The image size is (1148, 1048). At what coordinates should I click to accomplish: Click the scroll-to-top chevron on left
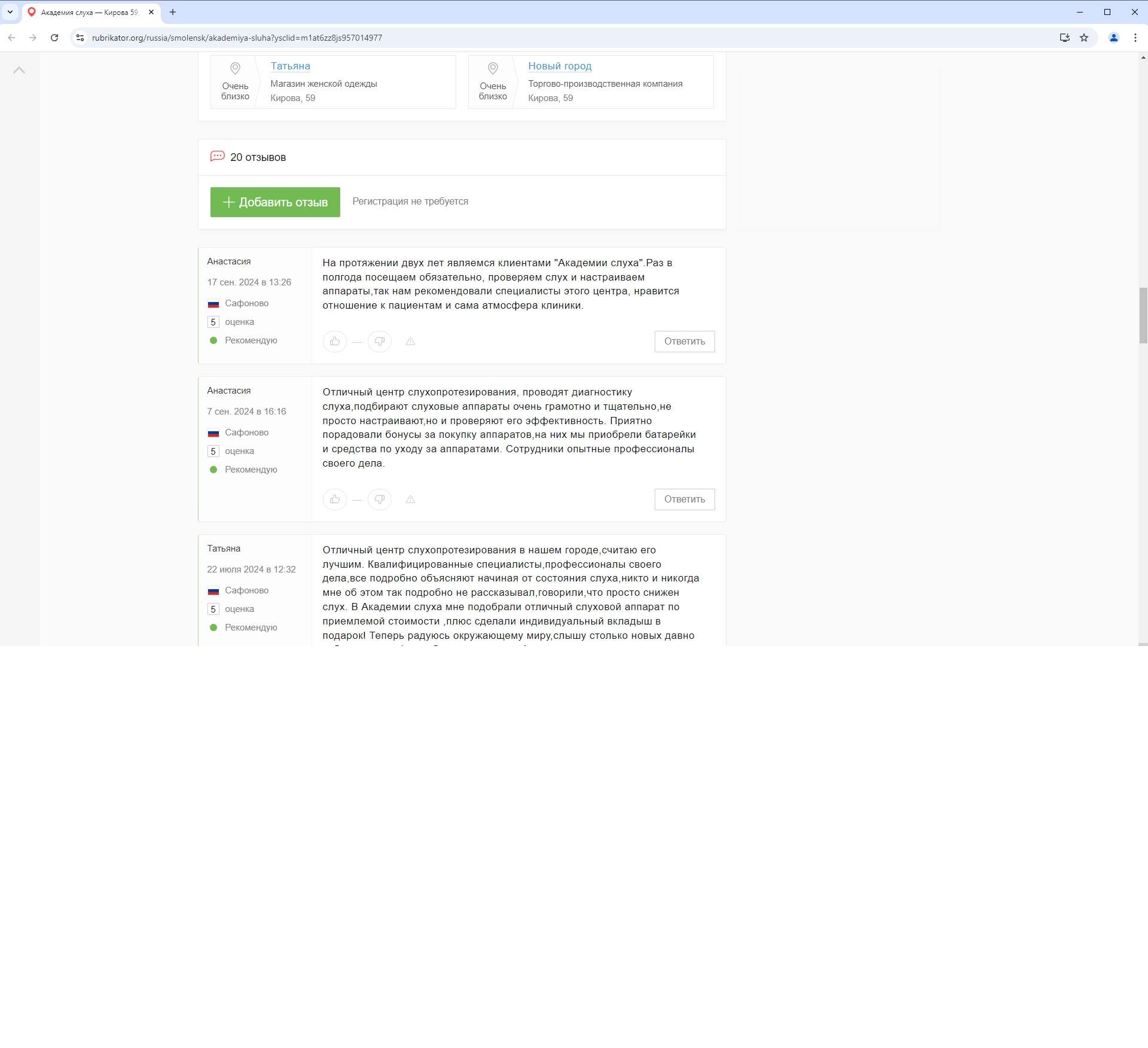tap(19, 71)
